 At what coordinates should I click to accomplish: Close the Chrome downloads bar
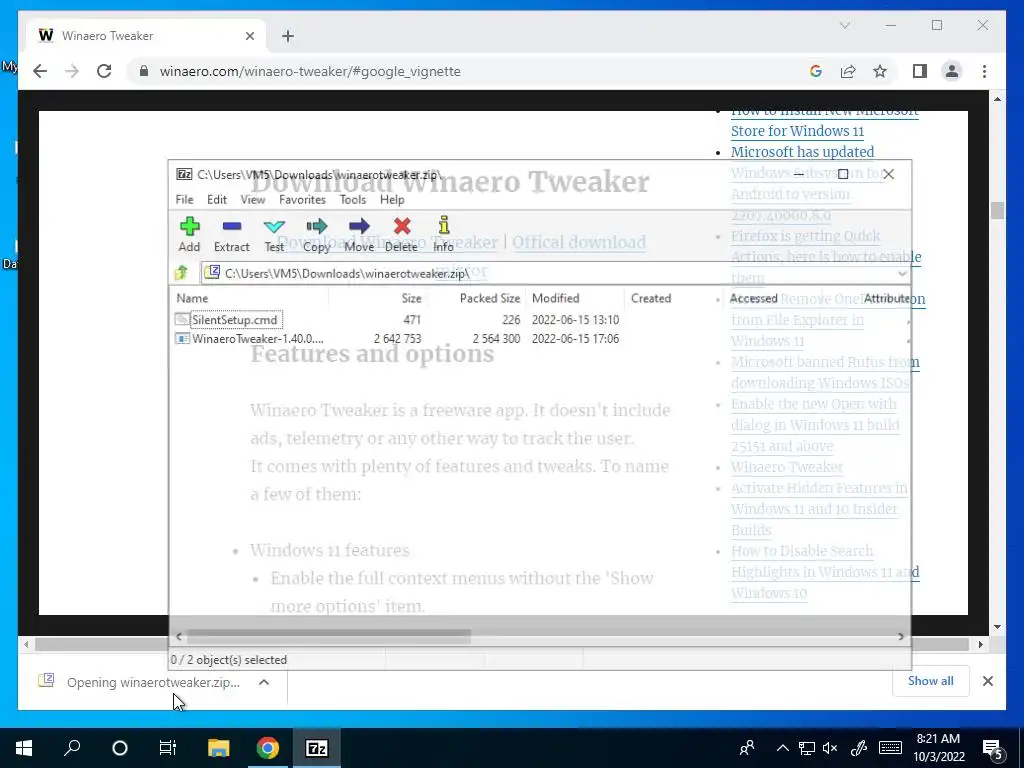tap(987, 681)
